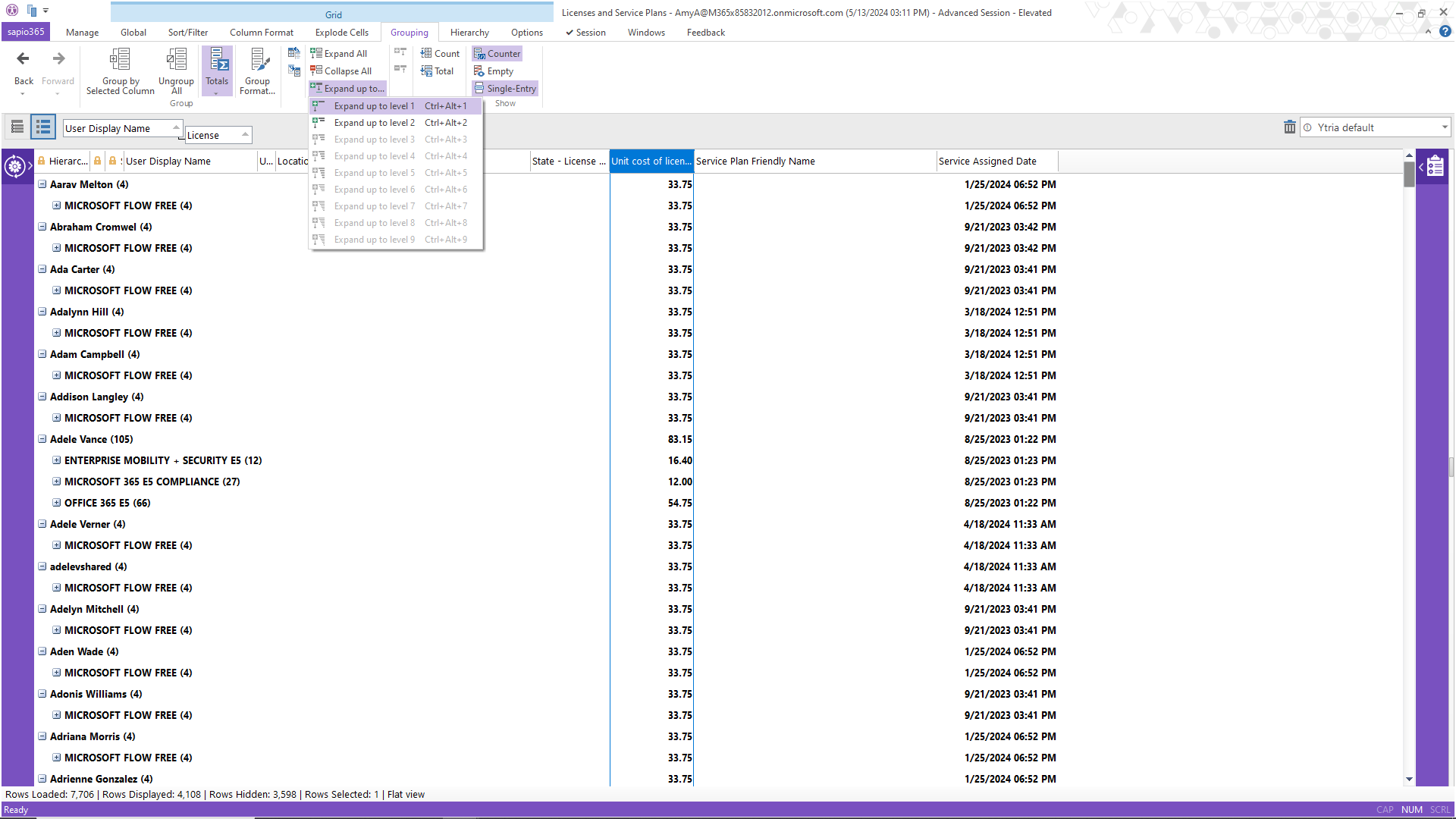Click top icon left of Expand All
Viewport: 1456px width, 819px height.
click(294, 53)
